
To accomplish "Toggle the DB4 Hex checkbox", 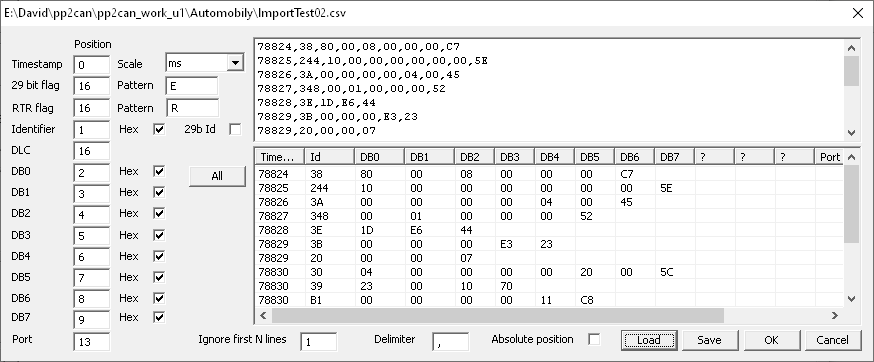I will coord(159,256).
